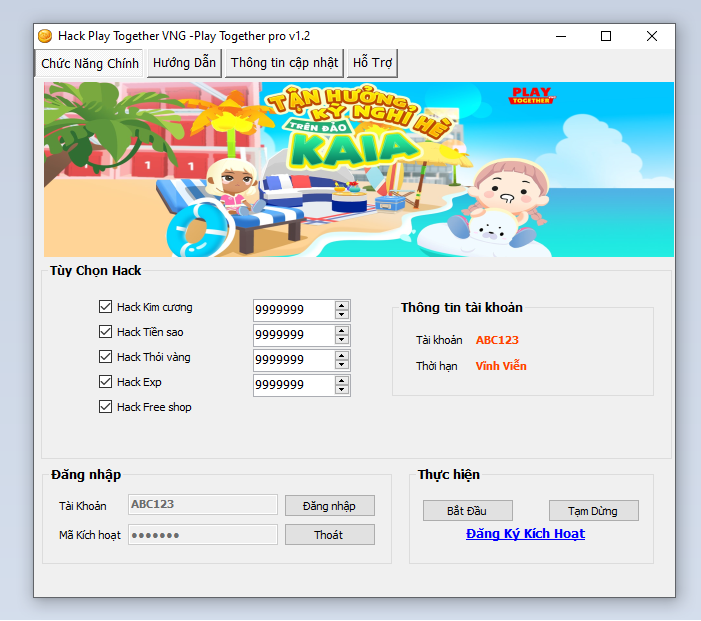
Task: Click the Đăng nhập button
Action: tap(329, 506)
